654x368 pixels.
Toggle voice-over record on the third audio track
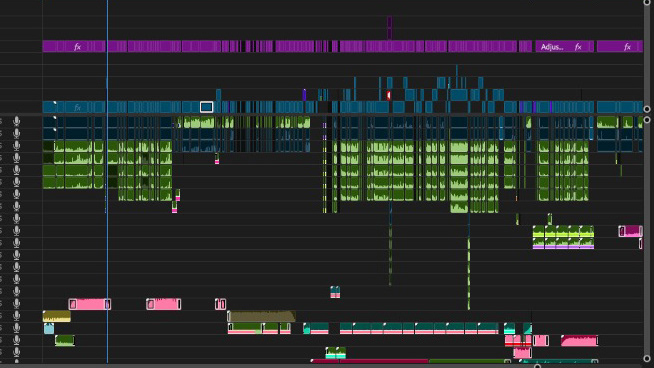17,145
